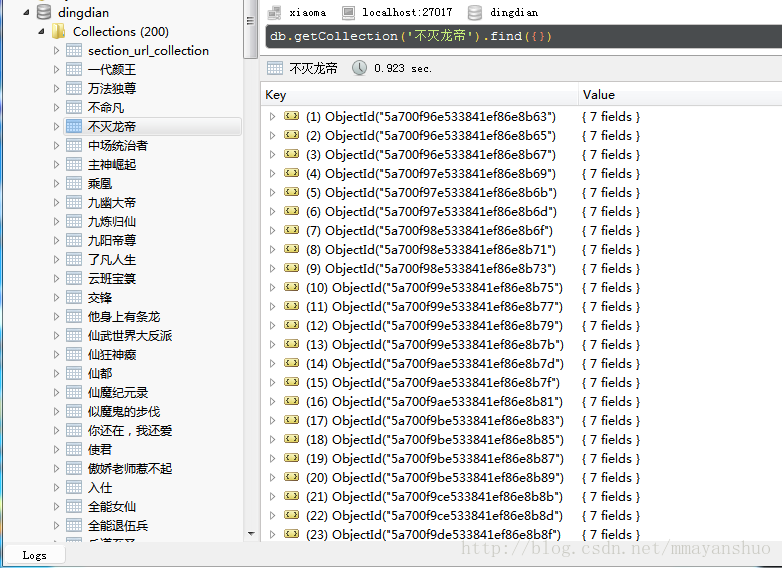Click the 中场统治者 collection table icon

point(74,145)
